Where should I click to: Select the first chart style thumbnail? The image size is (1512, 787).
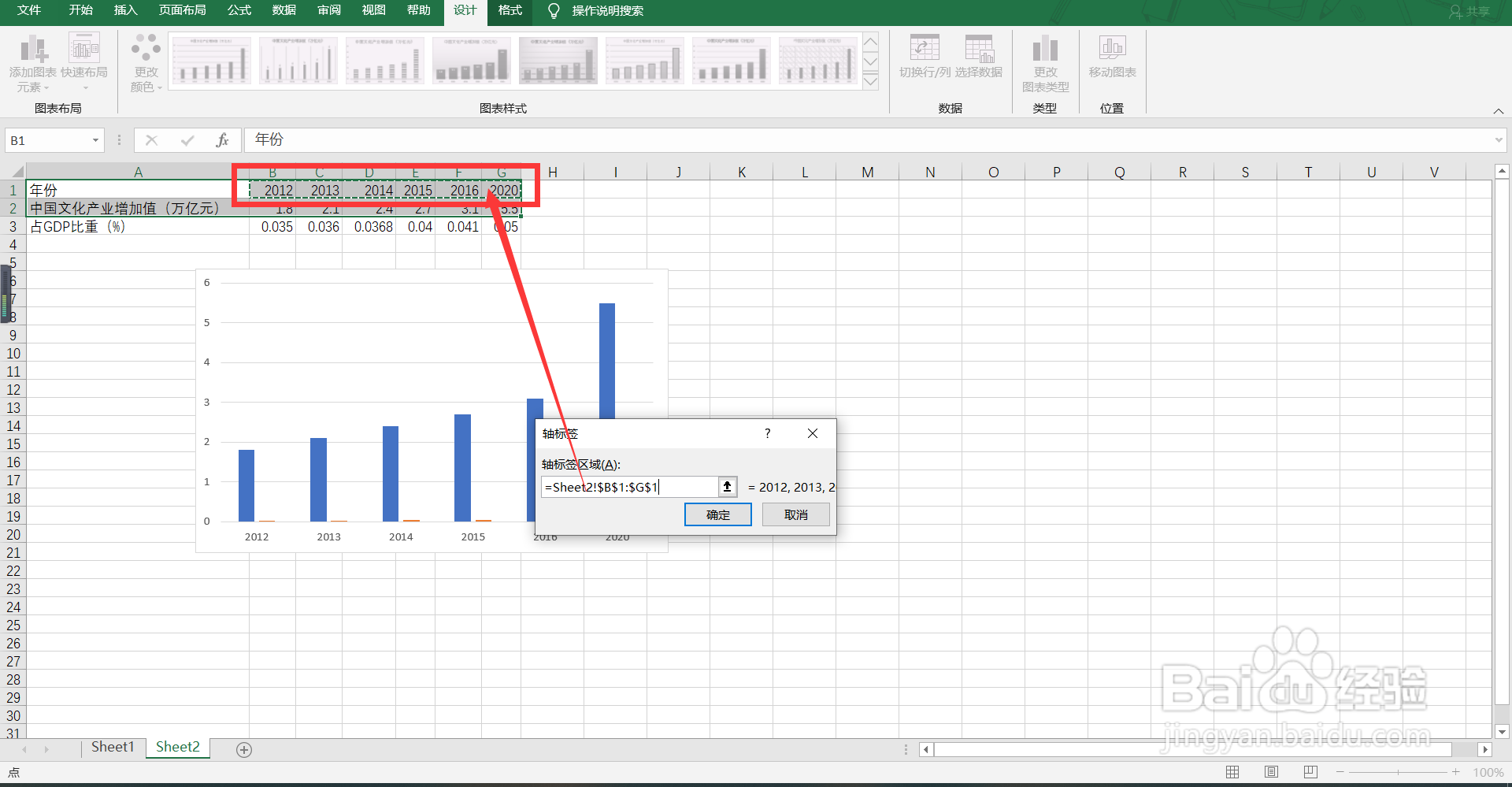(x=212, y=61)
